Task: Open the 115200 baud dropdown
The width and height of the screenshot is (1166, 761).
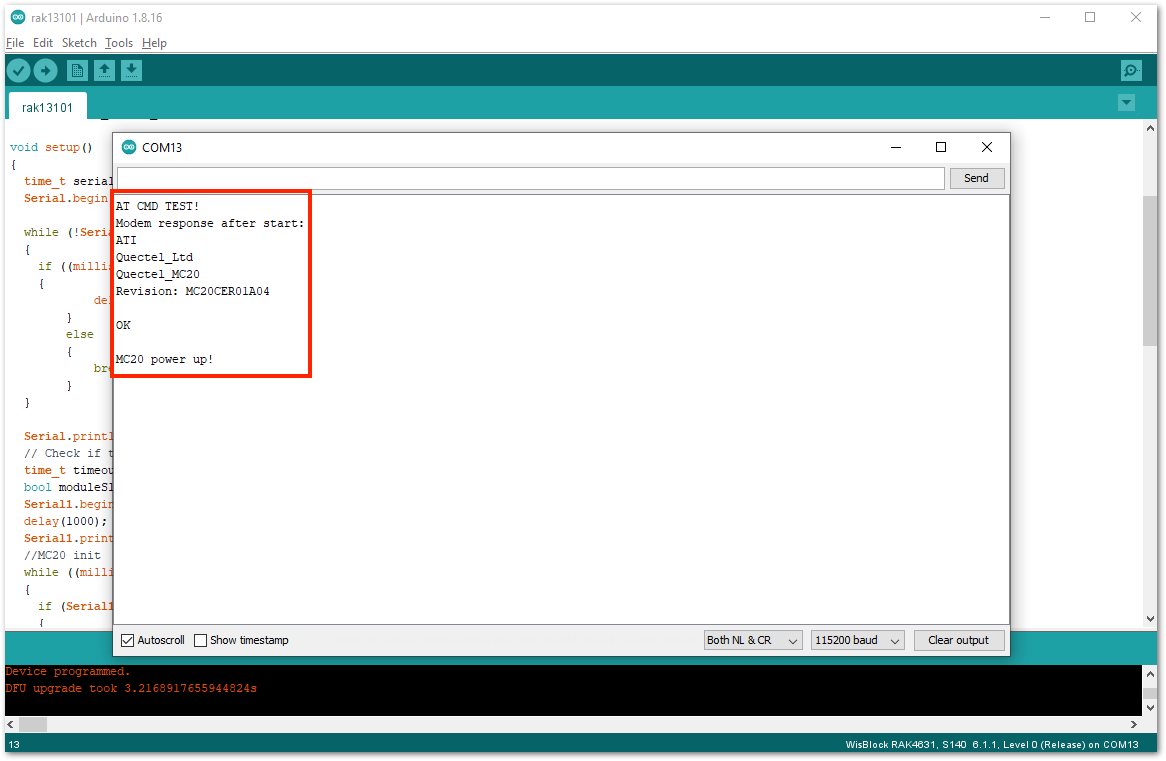Action: point(857,640)
